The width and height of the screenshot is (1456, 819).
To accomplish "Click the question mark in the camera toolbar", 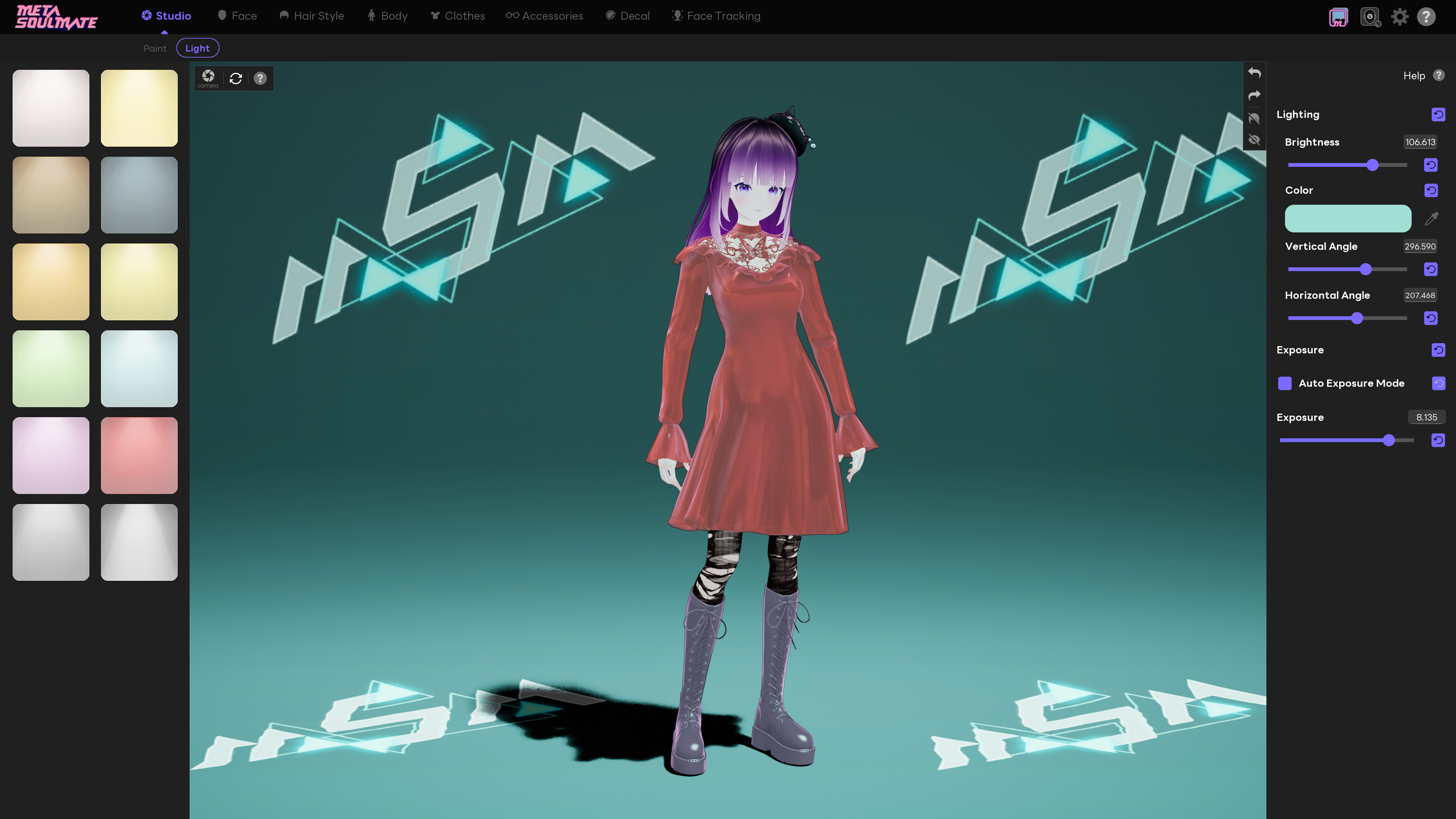I will click(260, 78).
